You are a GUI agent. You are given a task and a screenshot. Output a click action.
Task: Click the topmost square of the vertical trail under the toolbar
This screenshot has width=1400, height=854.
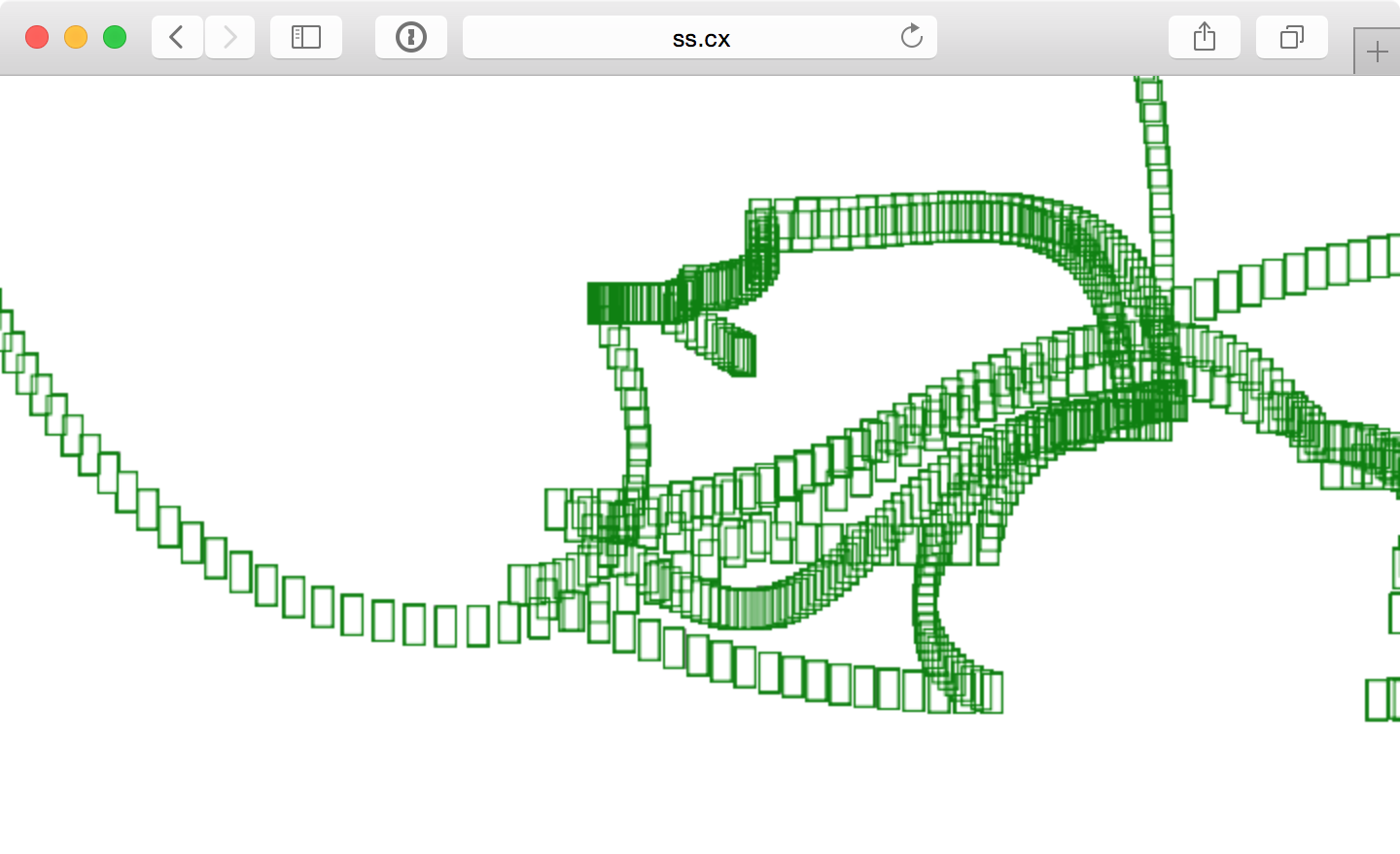coord(1148,89)
